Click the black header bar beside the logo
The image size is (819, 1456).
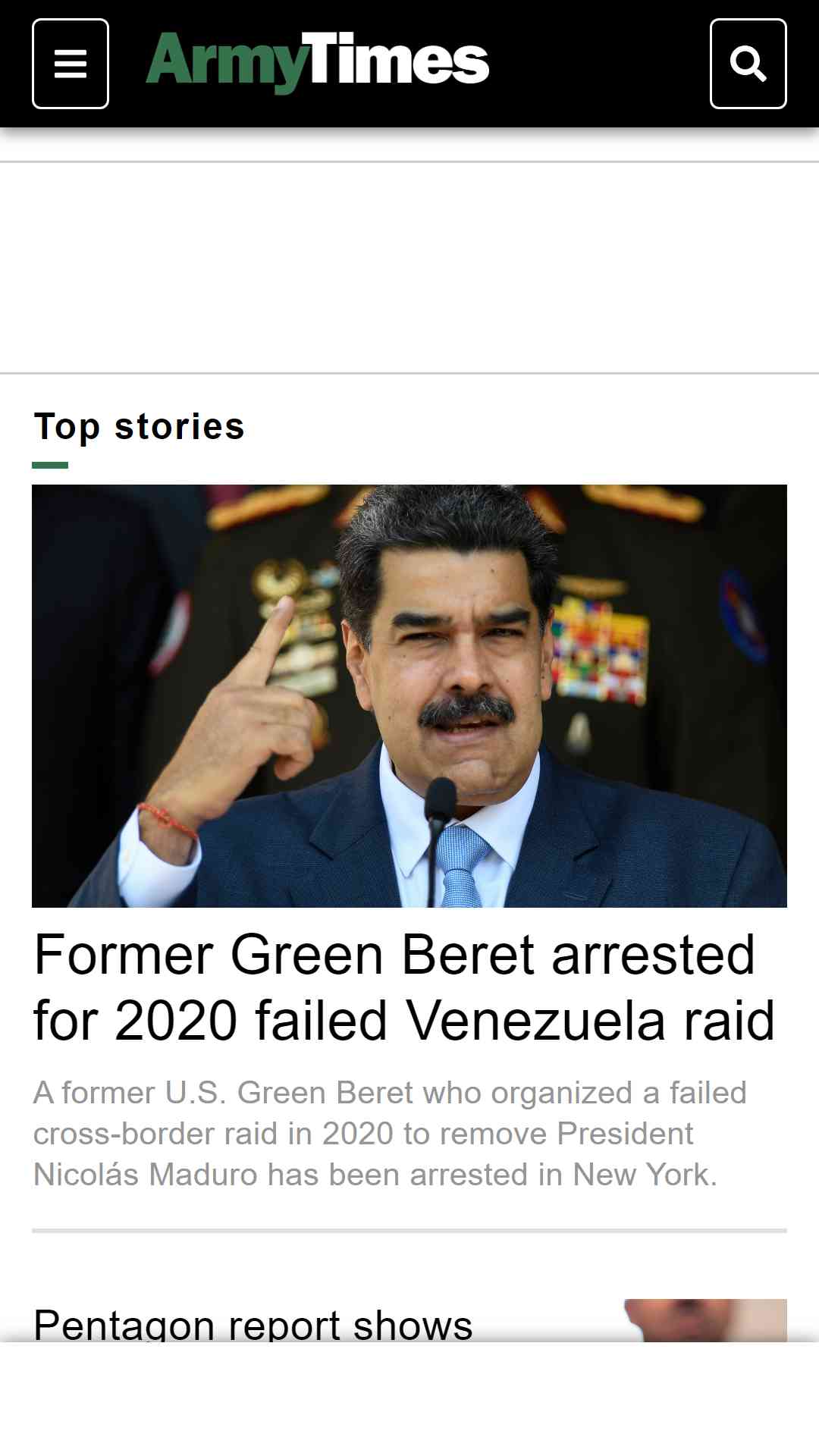[x=599, y=64]
